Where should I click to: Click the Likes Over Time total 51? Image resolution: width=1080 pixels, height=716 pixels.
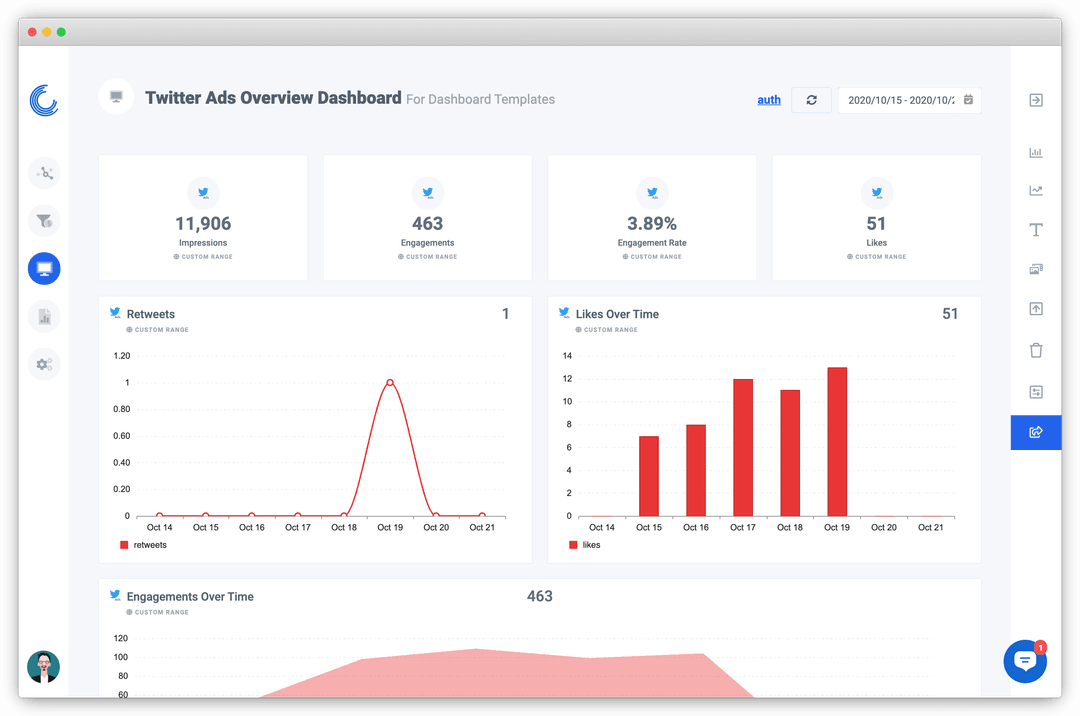950,314
